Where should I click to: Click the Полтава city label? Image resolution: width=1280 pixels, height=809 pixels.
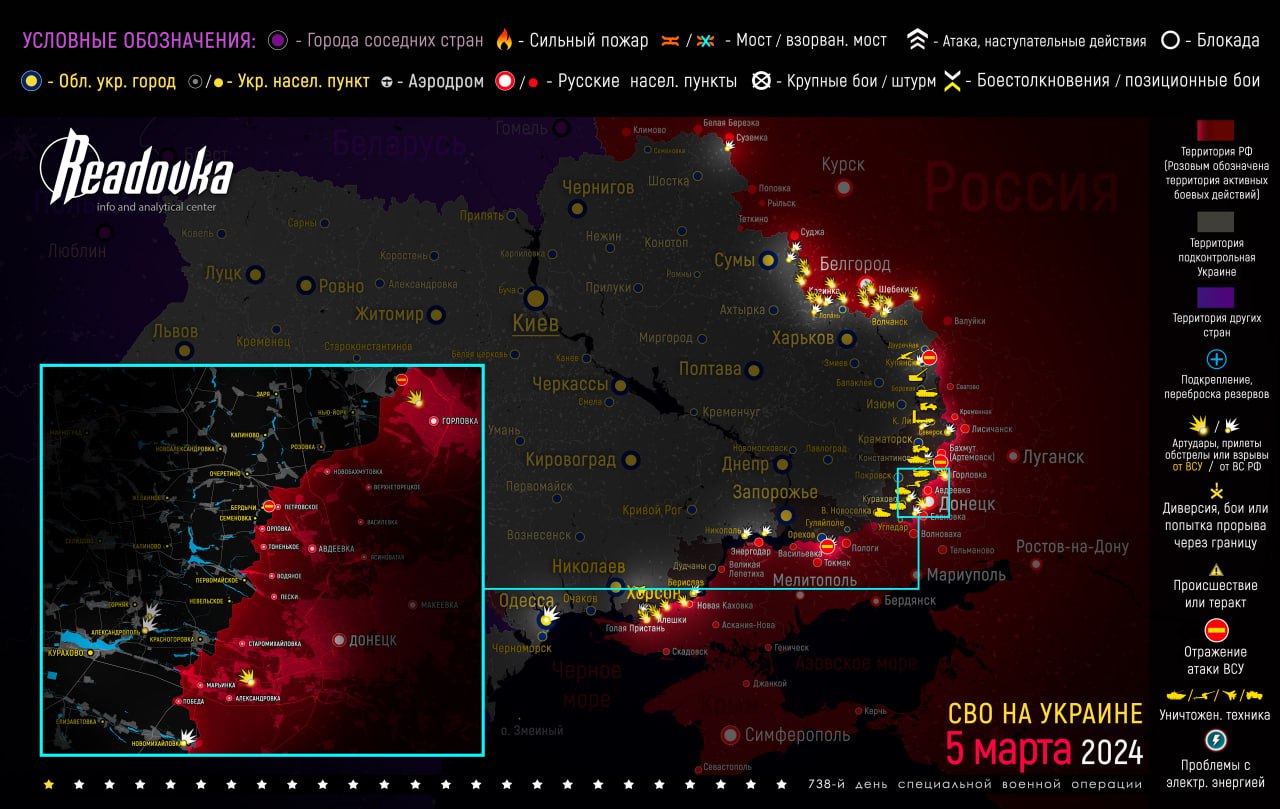(710, 369)
